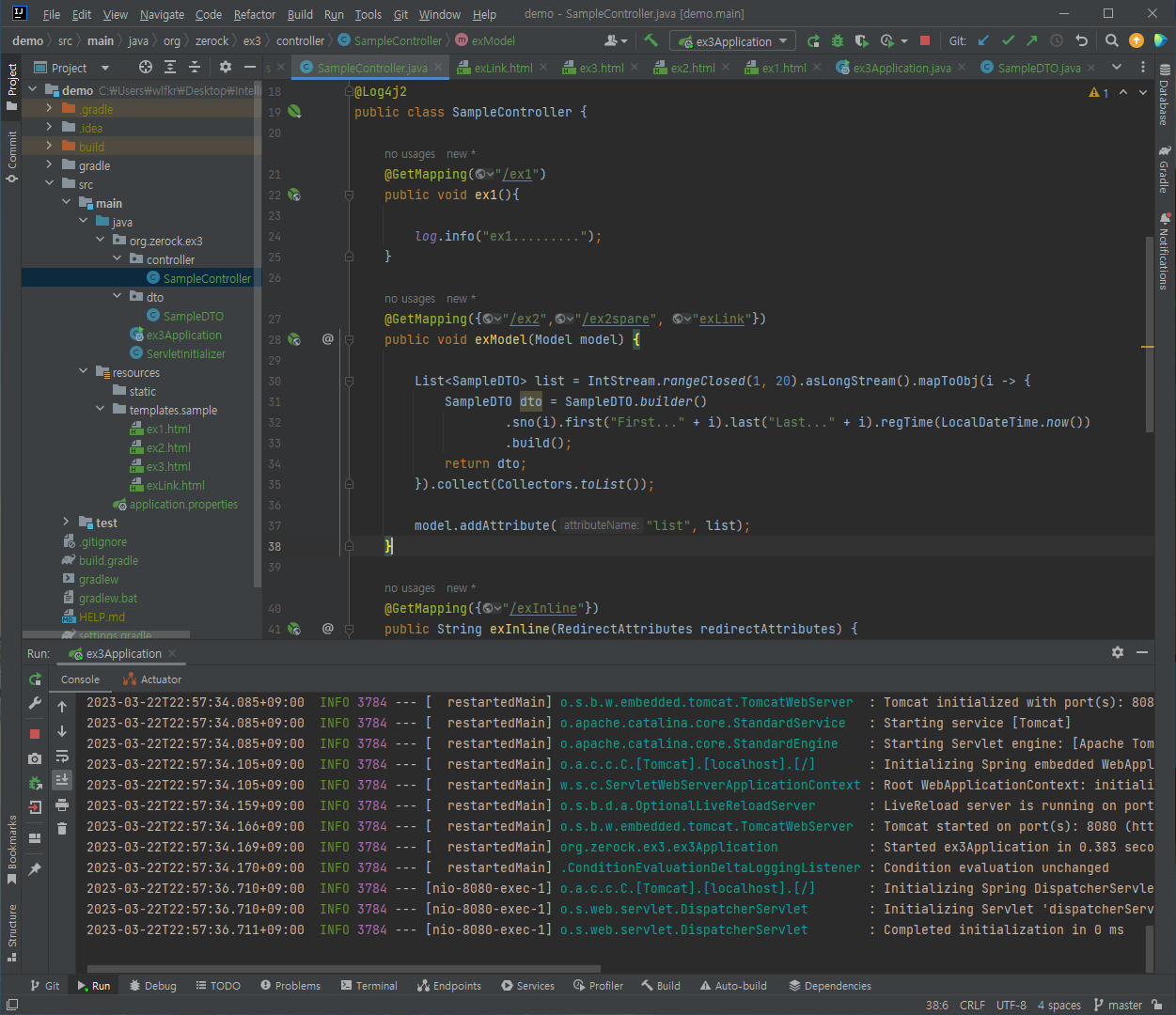Viewport: 1176px width, 1015px height.
Task: Open the Actuator tab in Run panel
Action: coord(152,679)
